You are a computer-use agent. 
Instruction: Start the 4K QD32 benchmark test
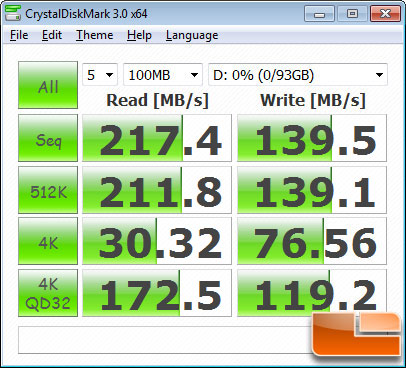click(48, 293)
